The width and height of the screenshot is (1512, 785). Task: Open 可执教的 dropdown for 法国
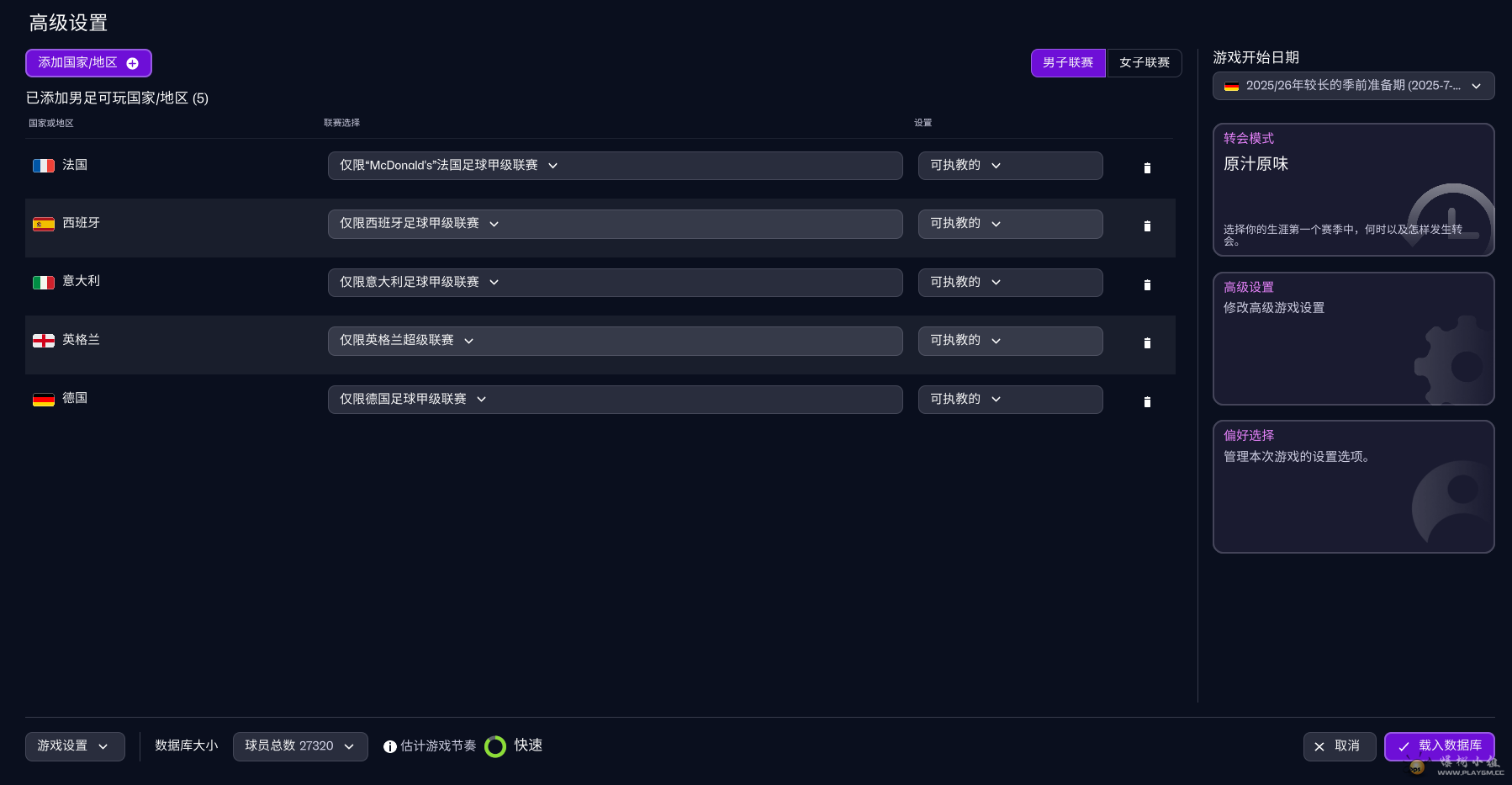click(x=1010, y=166)
